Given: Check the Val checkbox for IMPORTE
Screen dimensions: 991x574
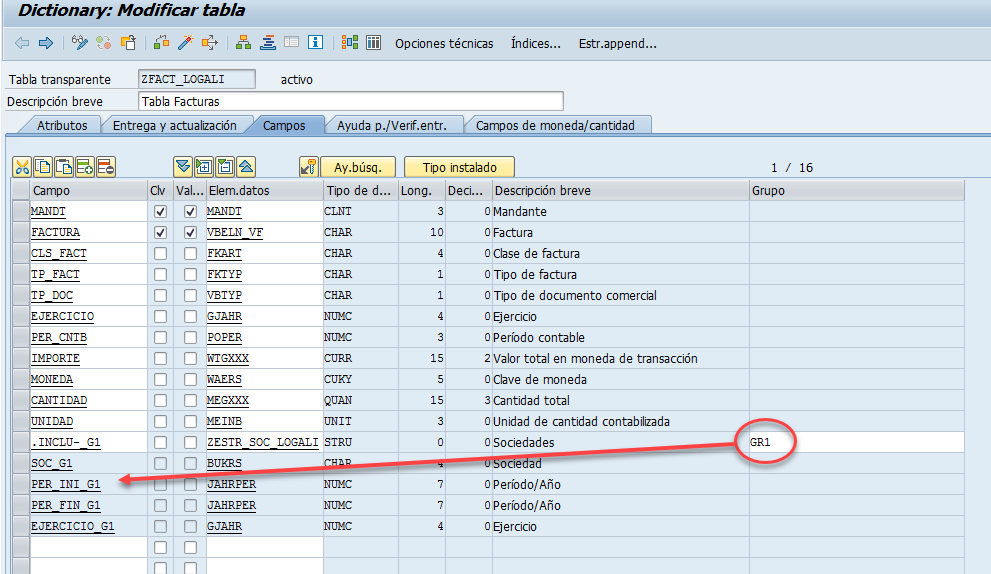Looking at the screenshot, I should [x=190, y=358].
